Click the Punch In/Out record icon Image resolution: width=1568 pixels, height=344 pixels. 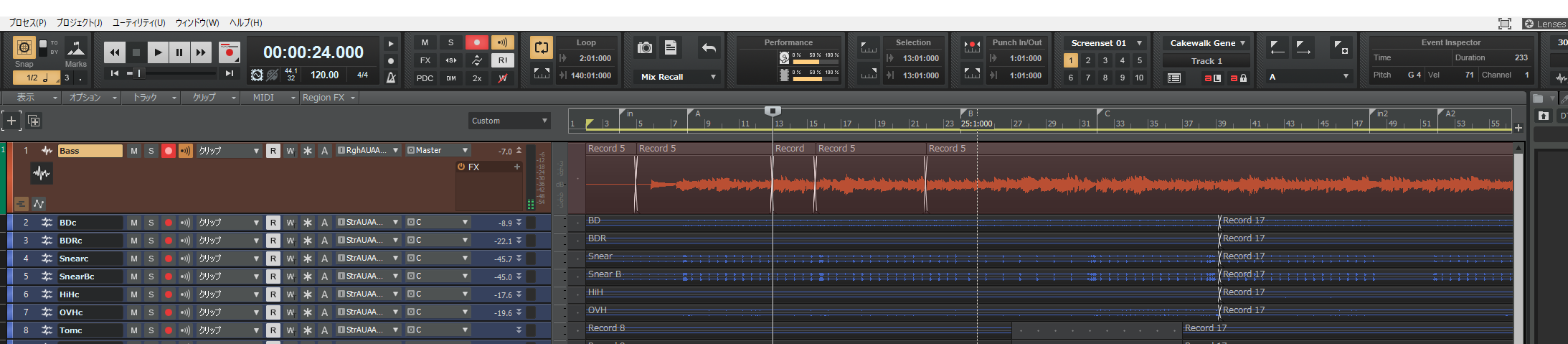click(x=972, y=47)
